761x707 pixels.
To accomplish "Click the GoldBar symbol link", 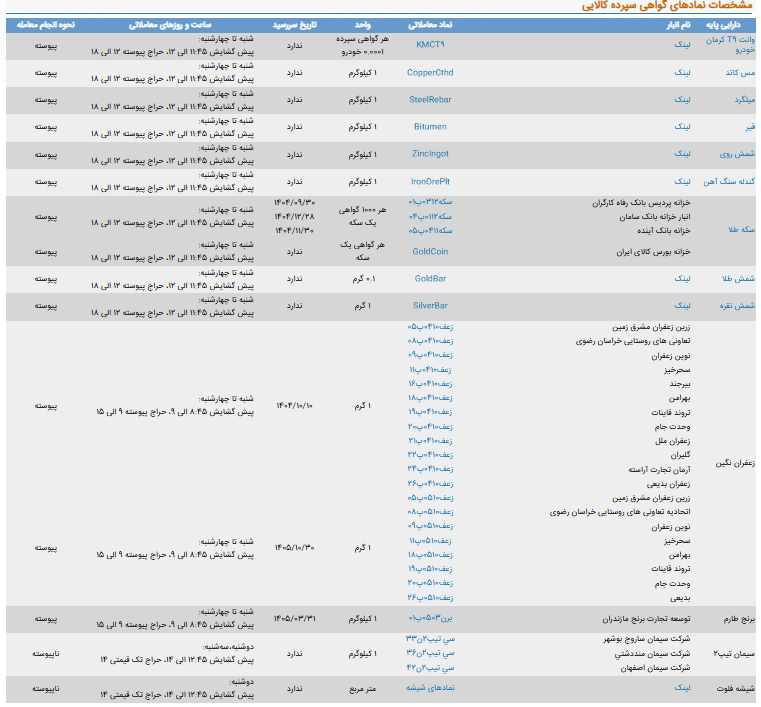I will click(430, 279).
